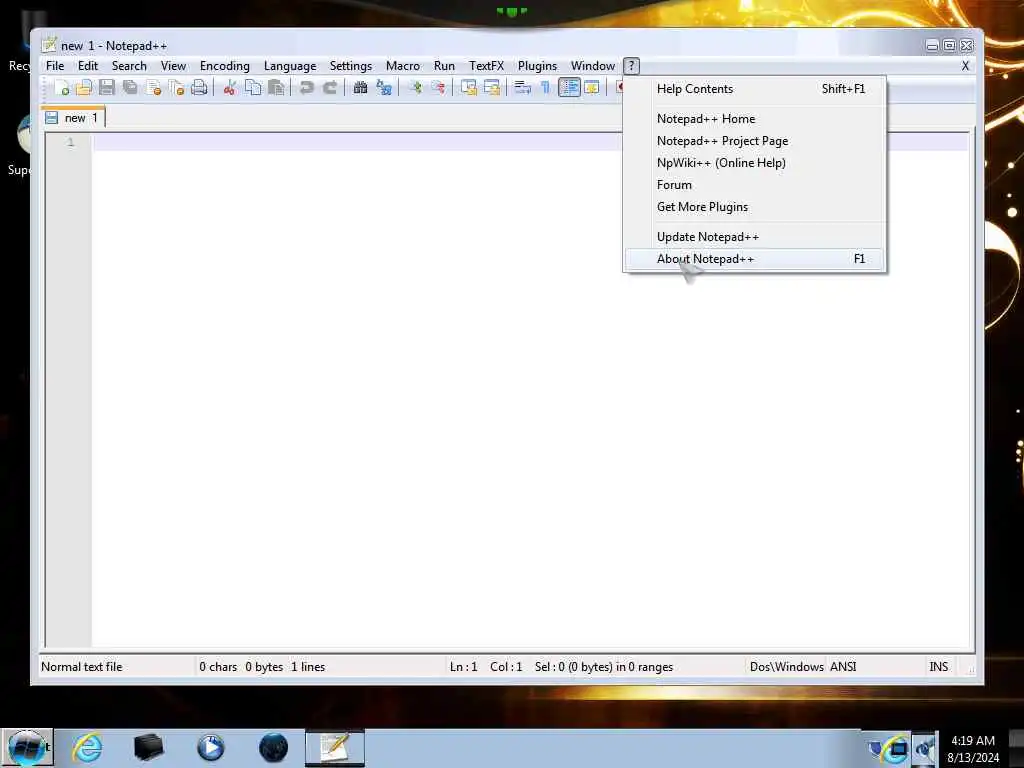Choose Notepad++ Project Page entry

[754, 141]
